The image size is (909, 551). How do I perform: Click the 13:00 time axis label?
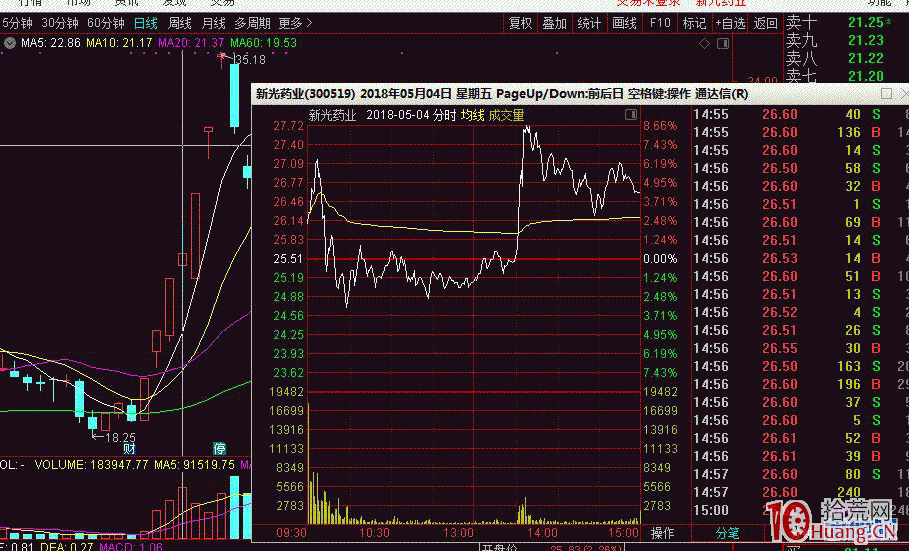(x=459, y=533)
